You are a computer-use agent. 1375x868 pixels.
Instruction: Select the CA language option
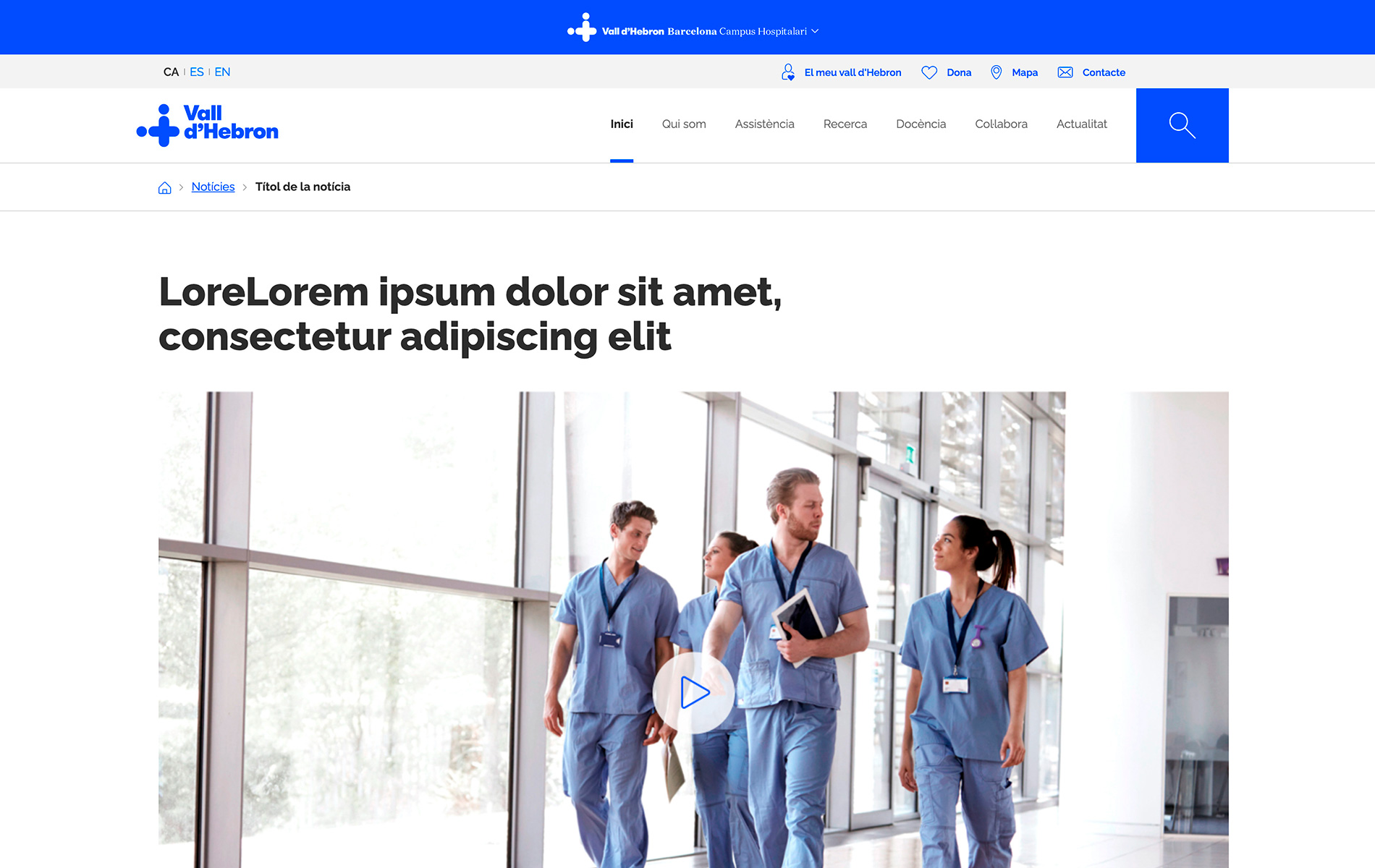coord(171,72)
